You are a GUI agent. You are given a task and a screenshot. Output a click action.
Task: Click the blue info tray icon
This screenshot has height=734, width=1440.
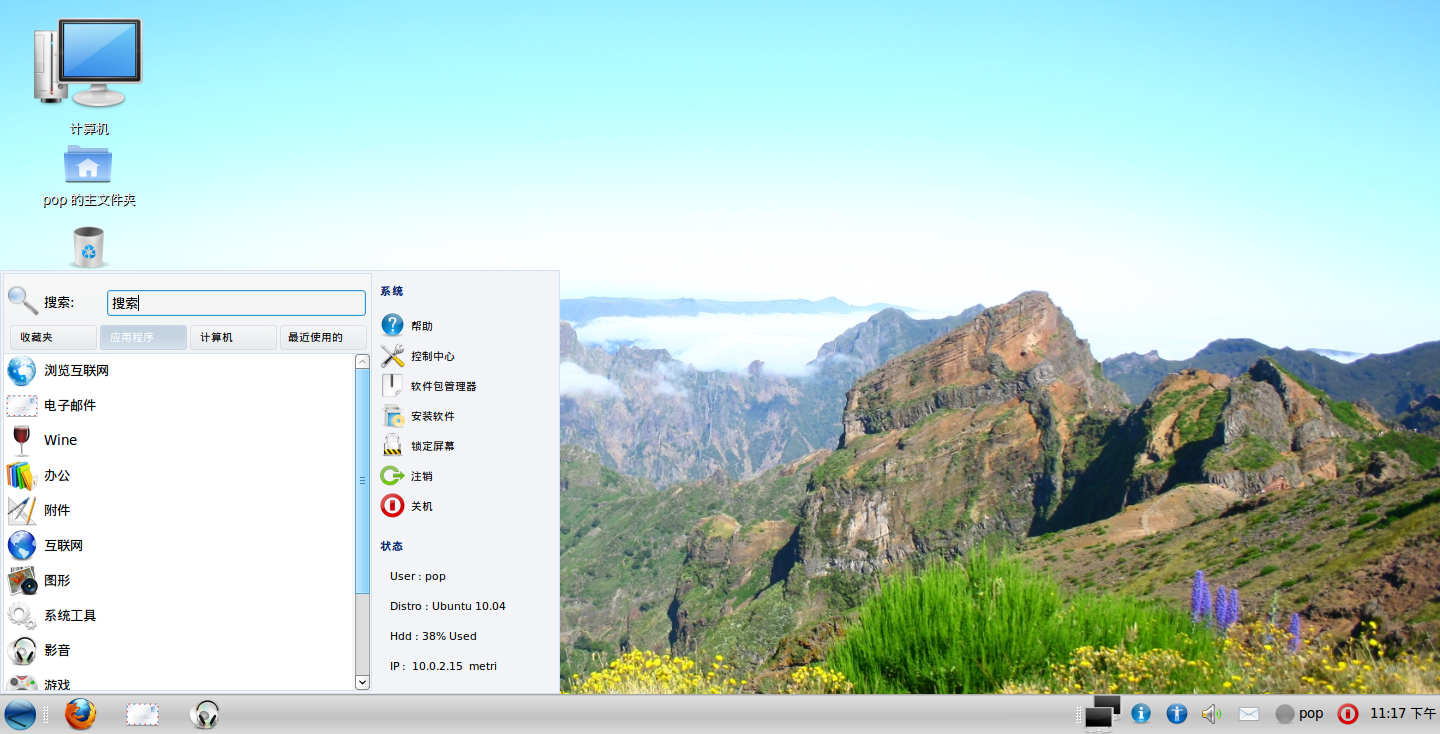click(1141, 713)
